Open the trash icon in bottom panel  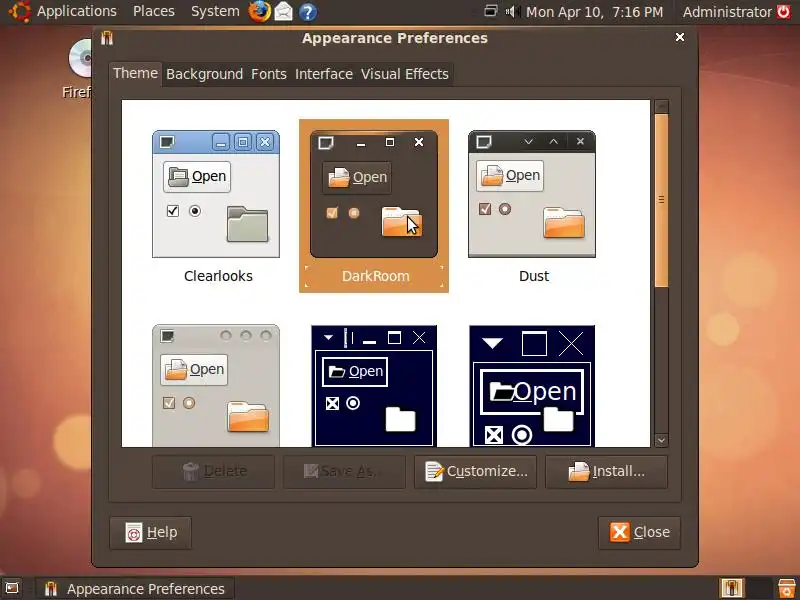click(x=787, y=589)
